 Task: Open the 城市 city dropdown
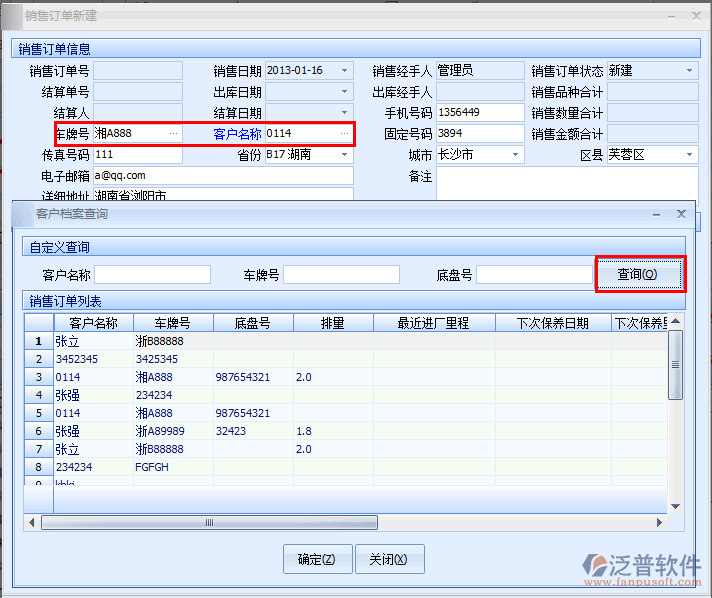(x=516, y=155)
